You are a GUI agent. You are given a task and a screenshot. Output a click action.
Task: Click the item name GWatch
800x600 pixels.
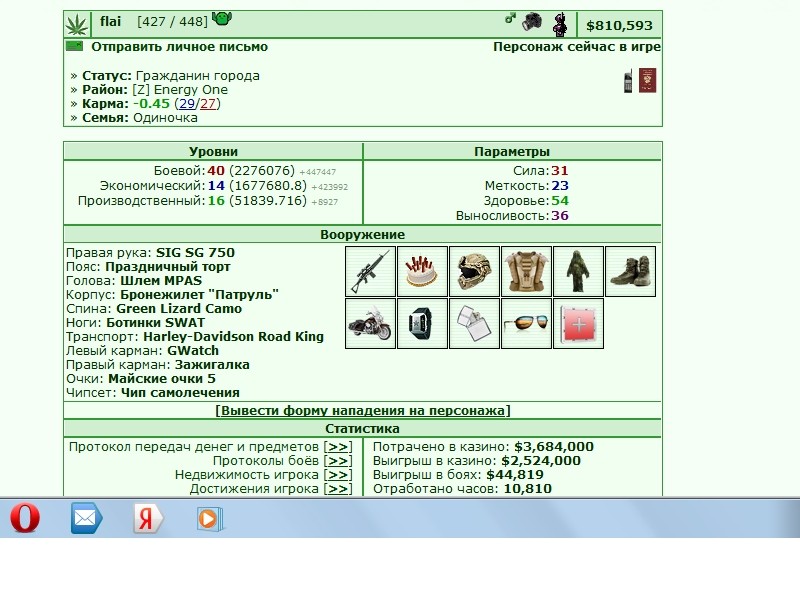click(193, 351)
